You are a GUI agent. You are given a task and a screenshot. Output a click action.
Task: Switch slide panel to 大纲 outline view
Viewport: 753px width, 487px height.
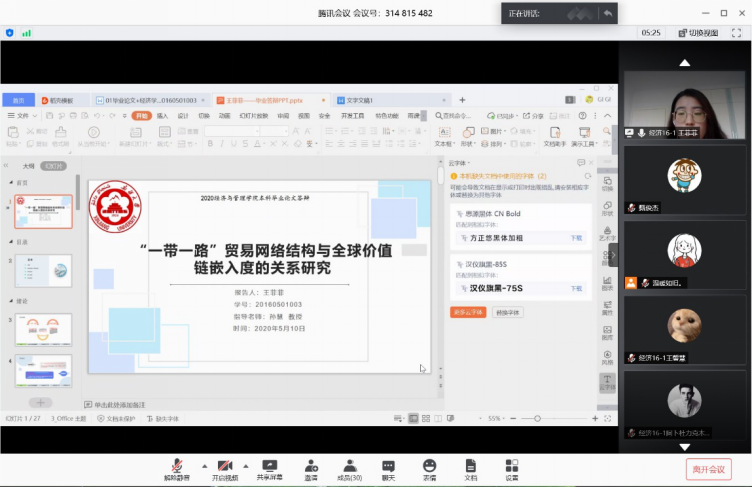28,166
